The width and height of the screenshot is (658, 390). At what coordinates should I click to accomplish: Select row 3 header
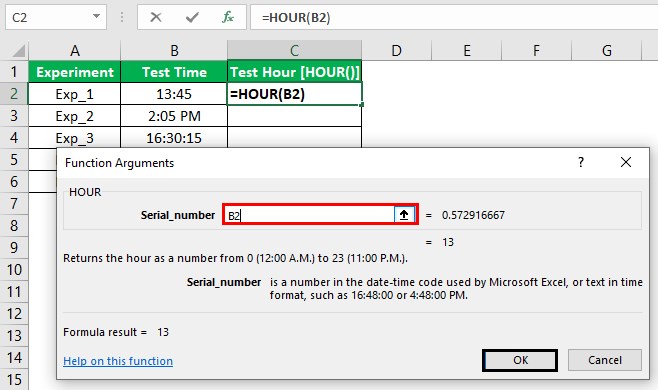coord(14,115)
